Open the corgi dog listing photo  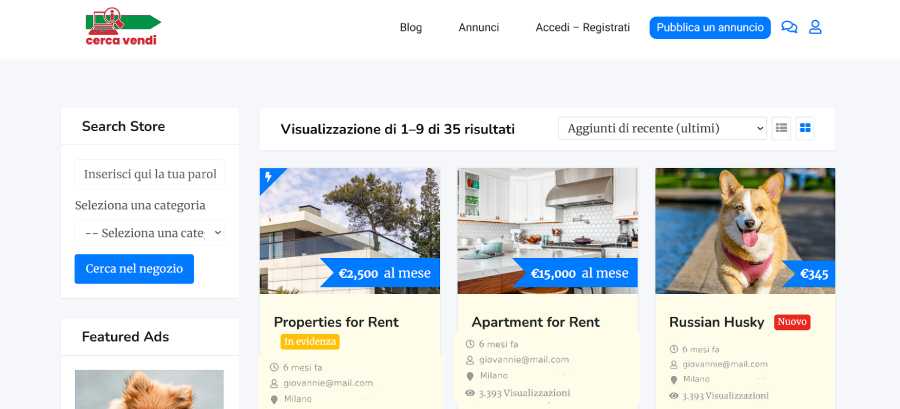[745, 231]
